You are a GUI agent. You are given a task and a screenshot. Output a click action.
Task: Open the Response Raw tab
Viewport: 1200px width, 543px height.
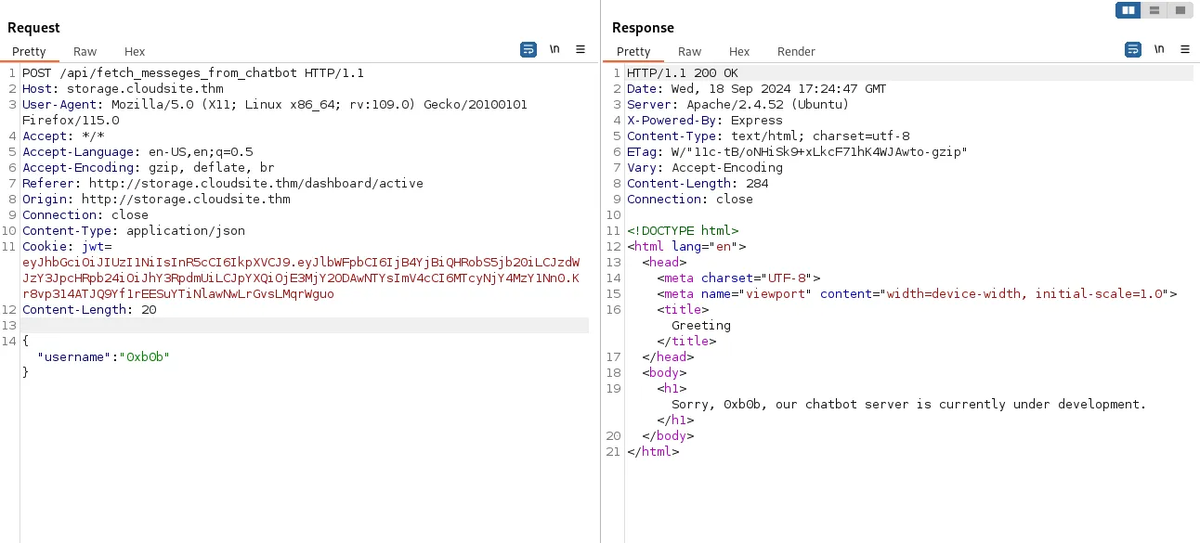tap(689, 51)
